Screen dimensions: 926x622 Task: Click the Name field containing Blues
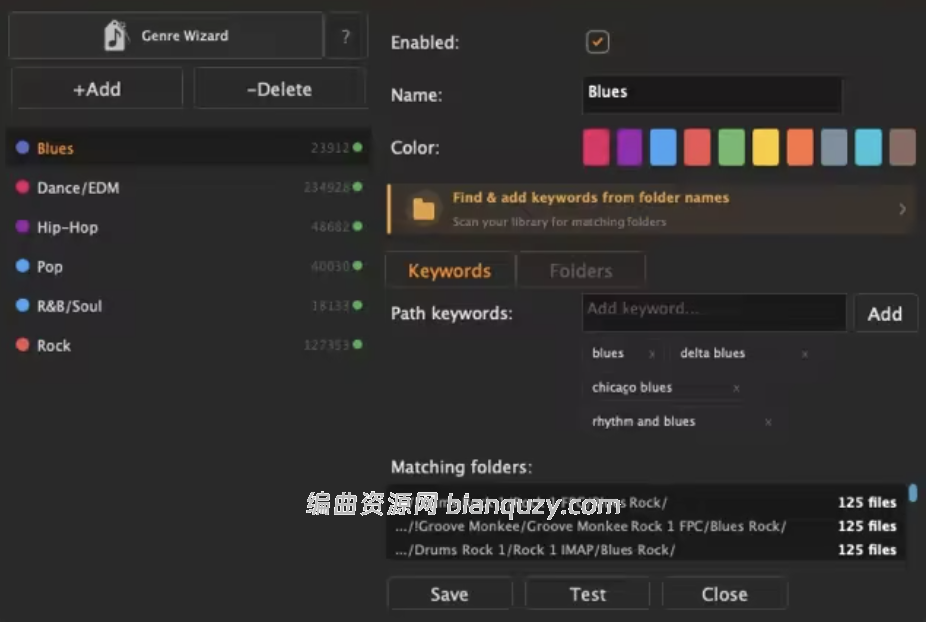712,94
